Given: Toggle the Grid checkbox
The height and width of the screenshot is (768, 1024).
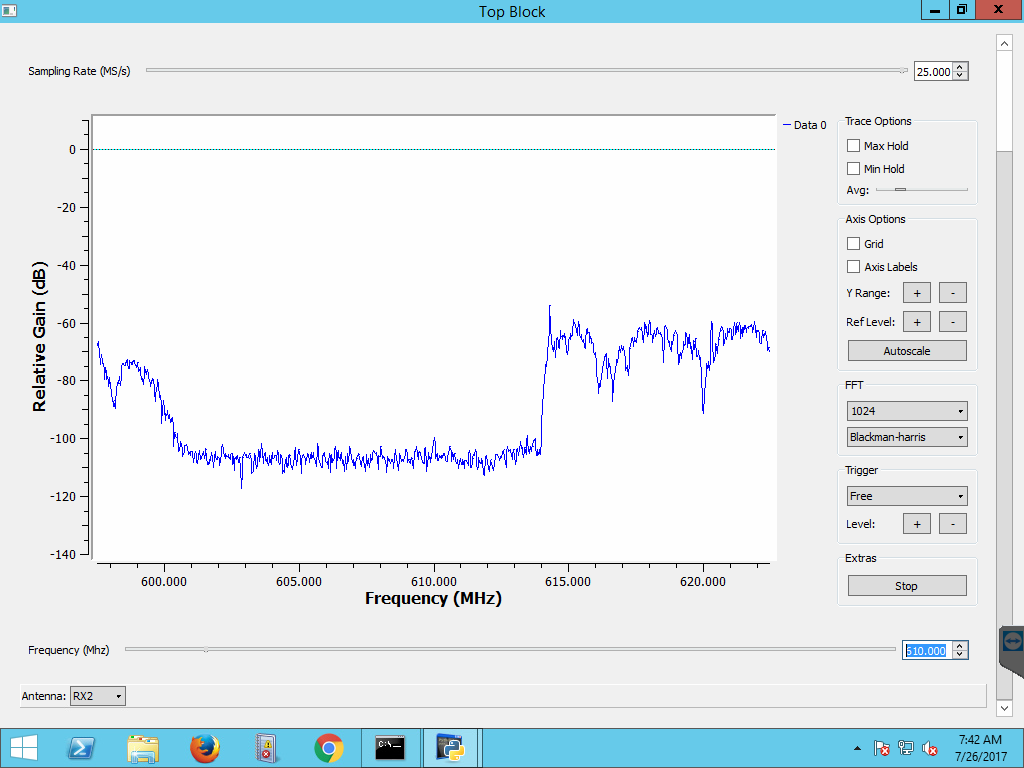Looking at the screenshot, I should pyautogui.click(x=853, y=244).
